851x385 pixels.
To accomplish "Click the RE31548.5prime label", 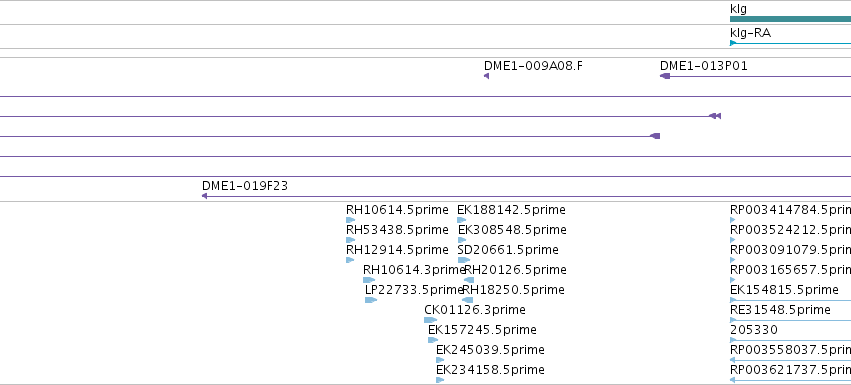I will [x=780, y=310].
